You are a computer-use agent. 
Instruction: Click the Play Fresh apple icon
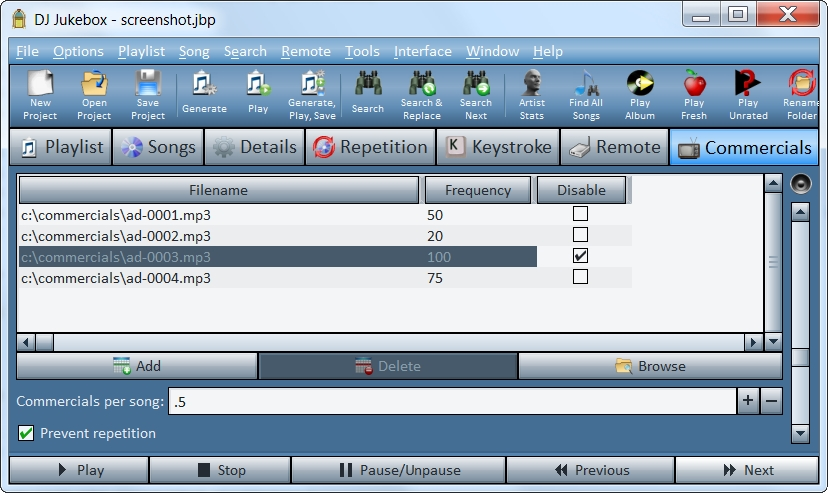[x=694, y=83]
